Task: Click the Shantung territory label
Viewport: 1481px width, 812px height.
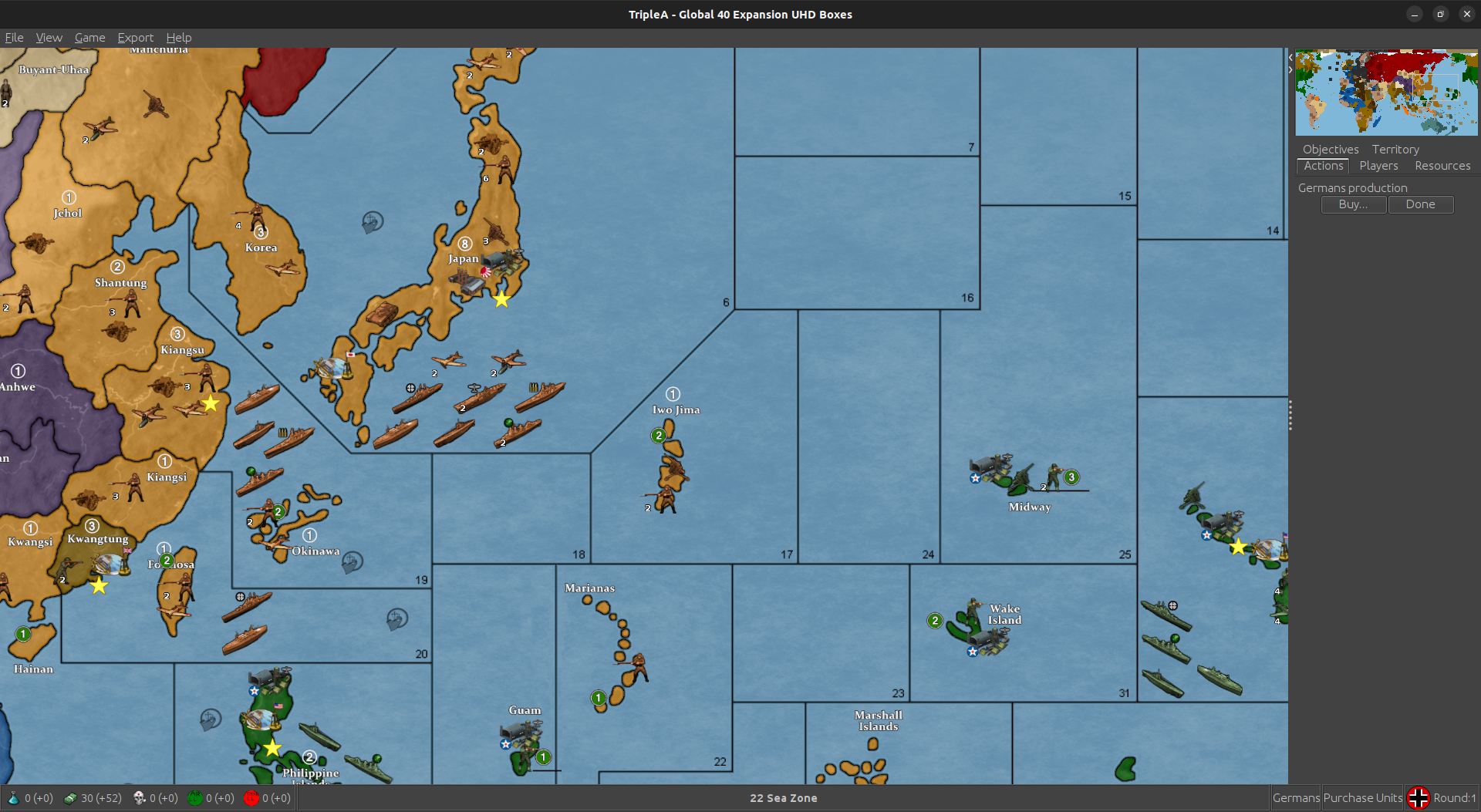Action: tap(120, 282)
